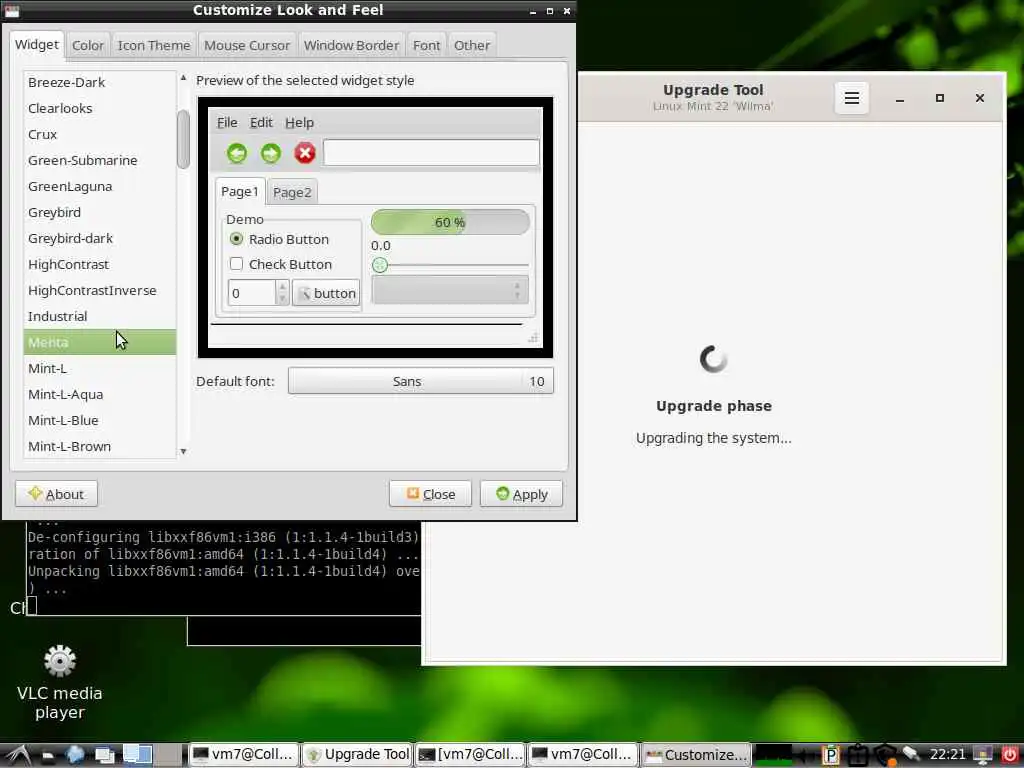Click the green forward arrow in preview
This screenshot has height=768, width=1024.
[x=270, y=153]
